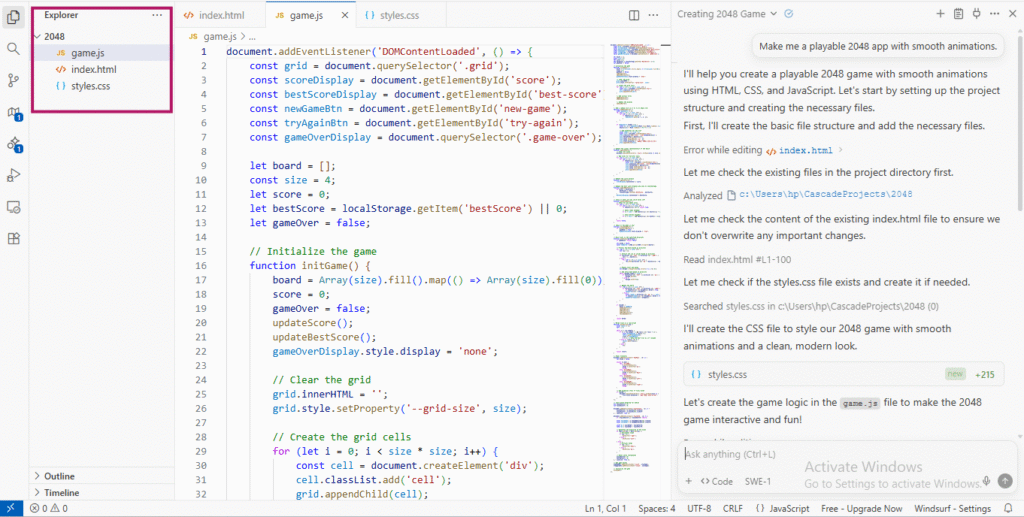Viewport: 1024px width, 517px height.
Task: Toggle the Code mode selector in chat
Action: [x=715, y=482]
